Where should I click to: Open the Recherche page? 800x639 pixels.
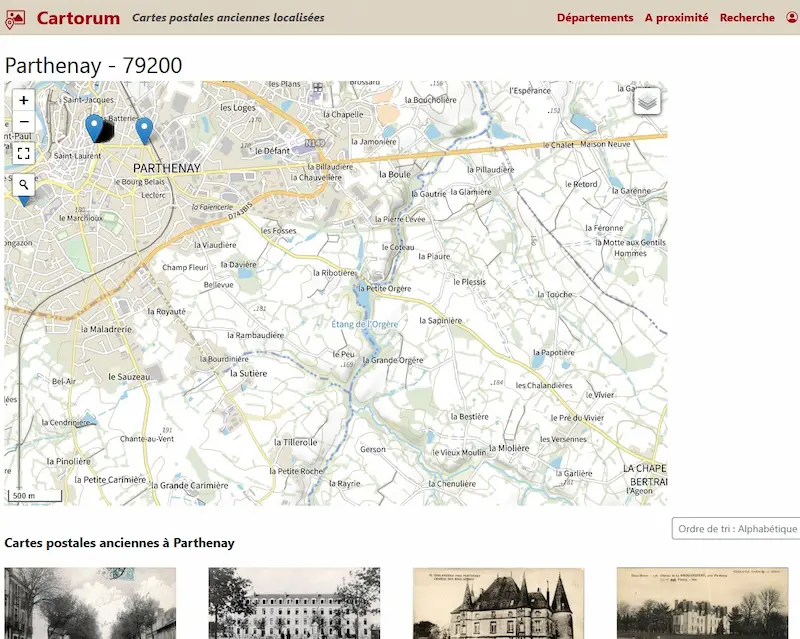[x=746, y=17]
